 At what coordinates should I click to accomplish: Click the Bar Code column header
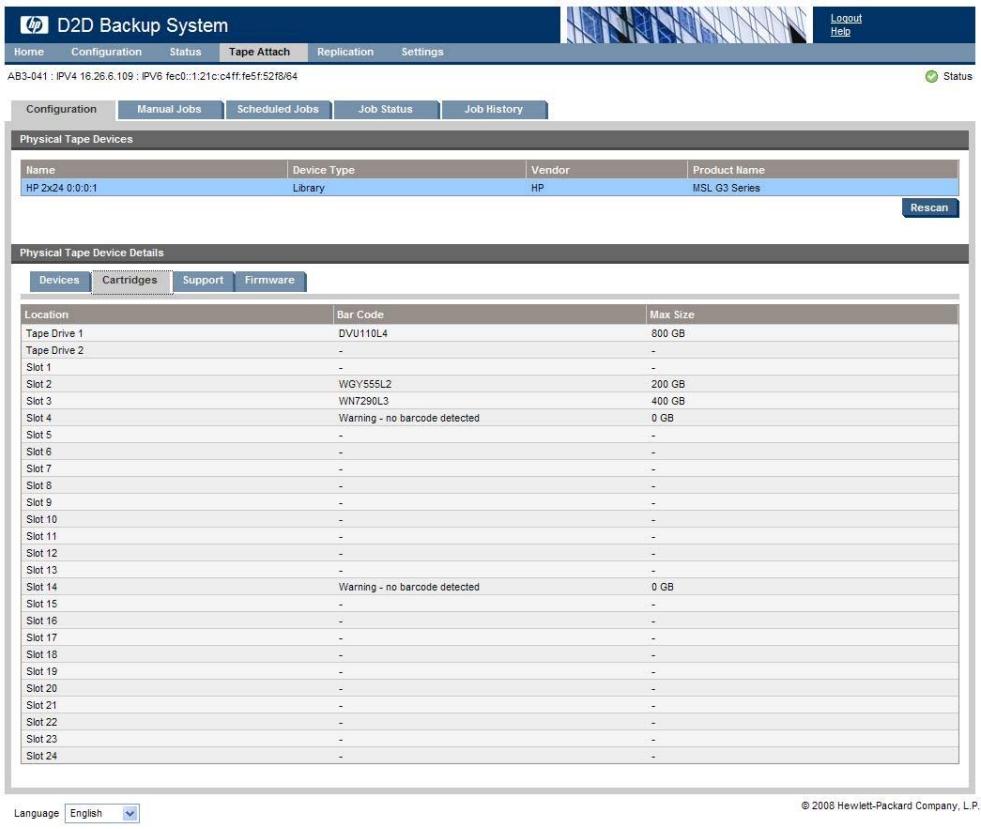[x=490, y=315]
